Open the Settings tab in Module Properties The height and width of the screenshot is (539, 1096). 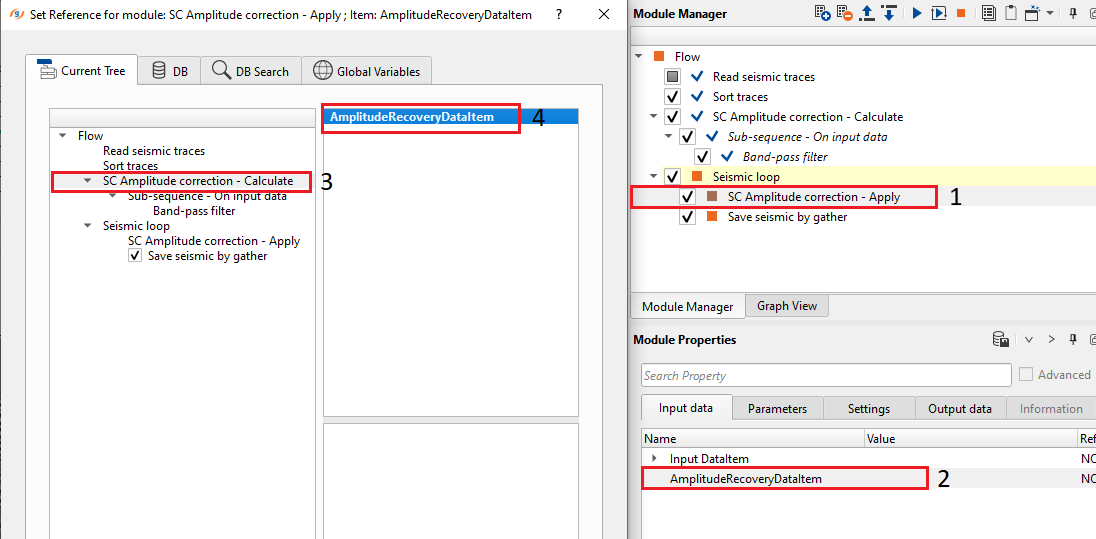click(x=869, y=409)
